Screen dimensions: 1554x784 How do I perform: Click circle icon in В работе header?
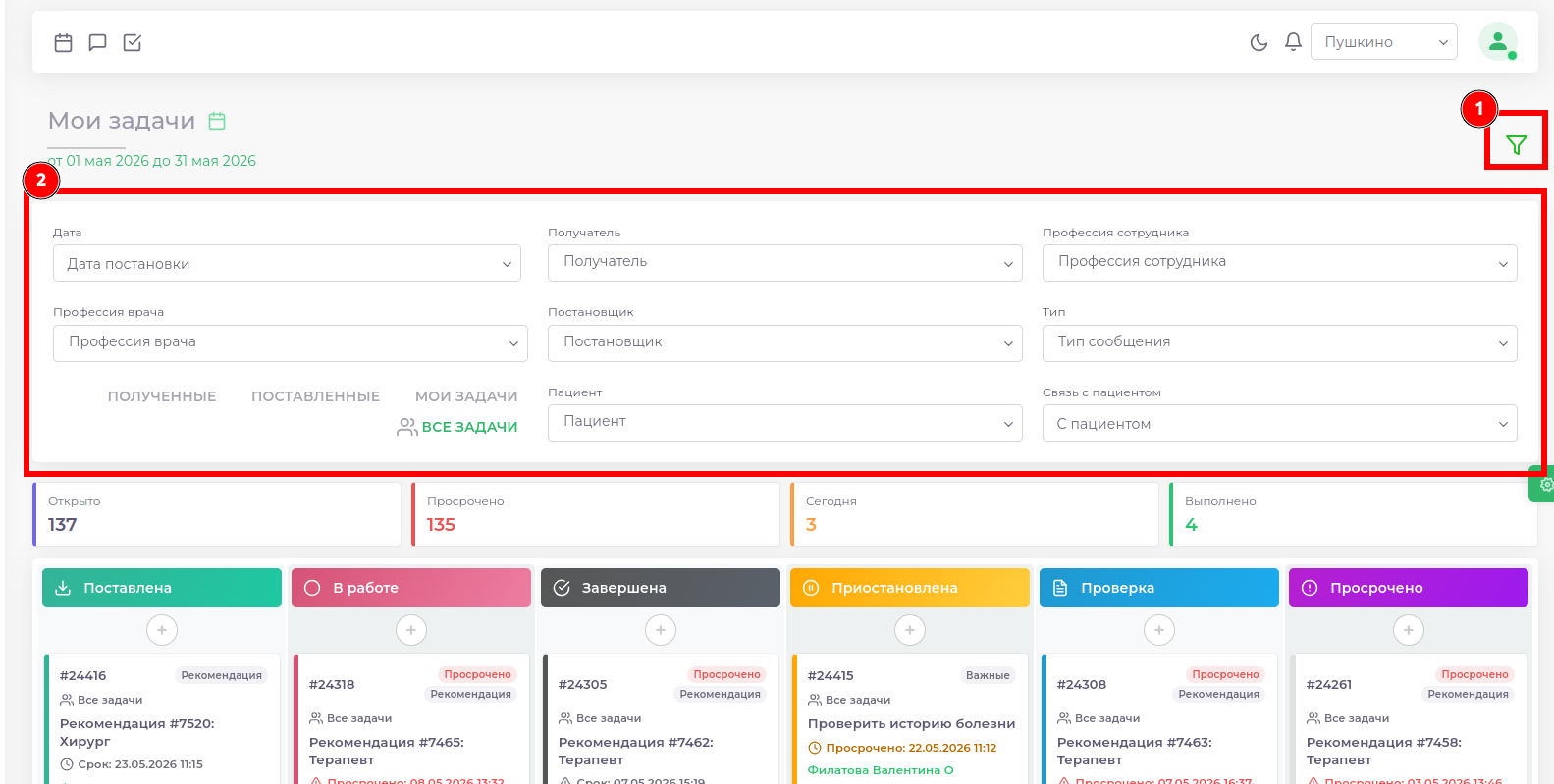point(312,588)
